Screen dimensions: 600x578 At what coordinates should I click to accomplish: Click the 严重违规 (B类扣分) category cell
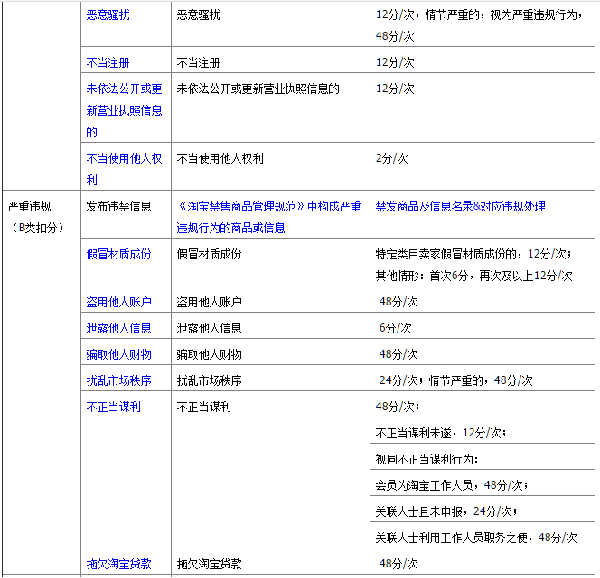pos(36,217)
